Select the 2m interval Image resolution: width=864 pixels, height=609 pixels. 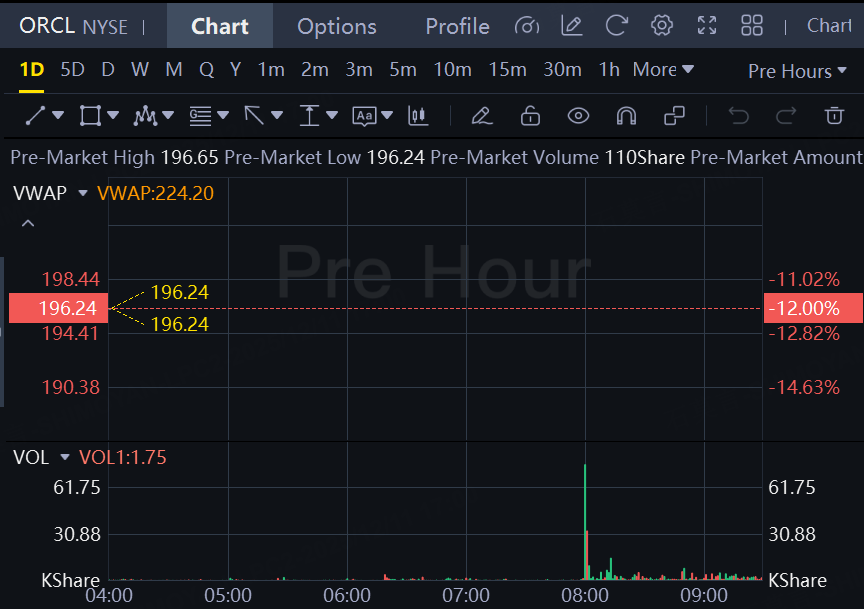tap(315, 70)
